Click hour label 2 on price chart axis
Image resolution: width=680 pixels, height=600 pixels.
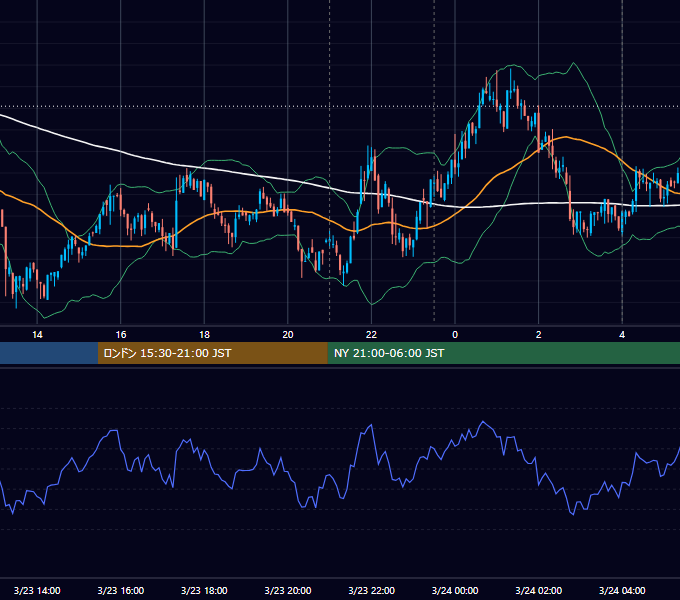tap(539, 335)
